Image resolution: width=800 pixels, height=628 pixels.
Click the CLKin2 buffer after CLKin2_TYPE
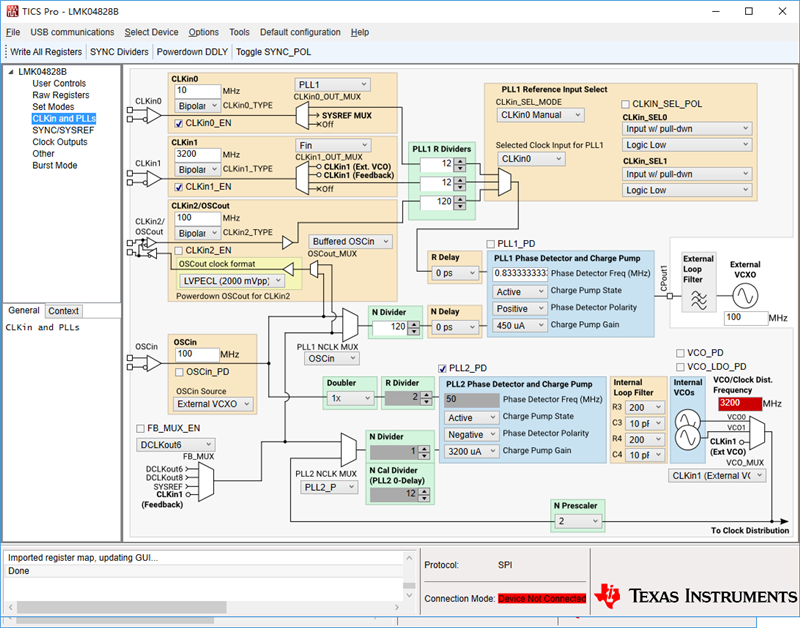pos(288,242)
